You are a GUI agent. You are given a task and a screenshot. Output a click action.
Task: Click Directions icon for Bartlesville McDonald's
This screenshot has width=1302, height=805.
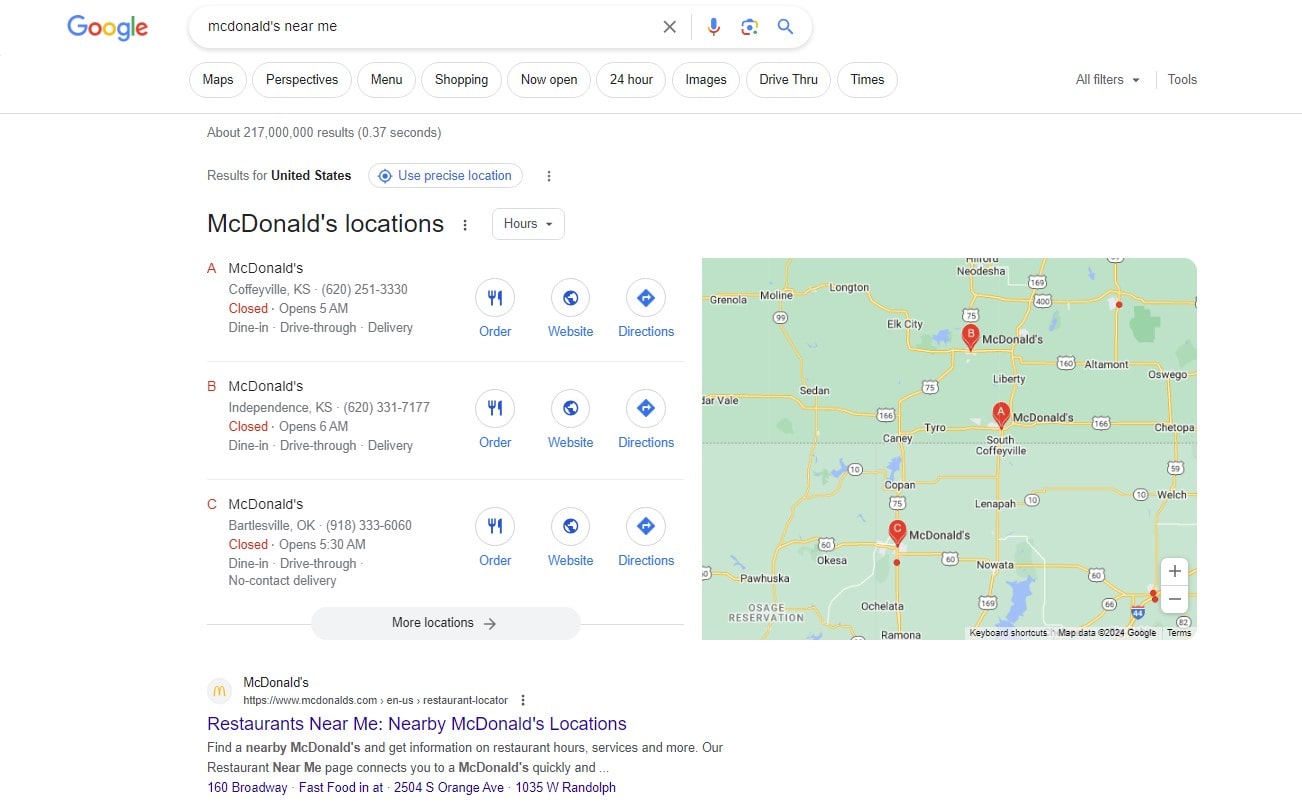pyautogui.click(x=646, y=526)
